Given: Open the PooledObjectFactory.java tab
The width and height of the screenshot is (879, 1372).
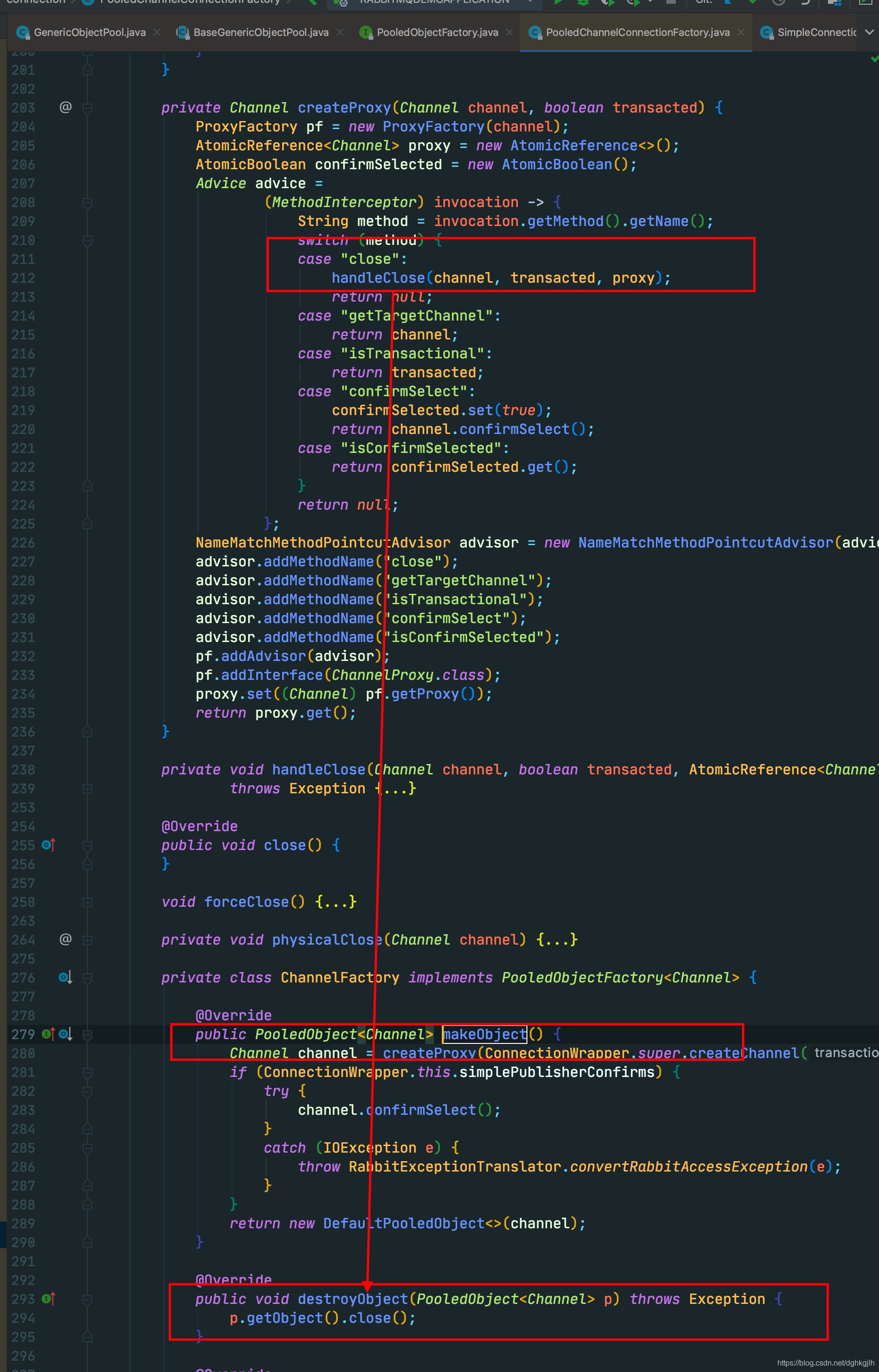Looking at the screenshot, I should [437, 33].
